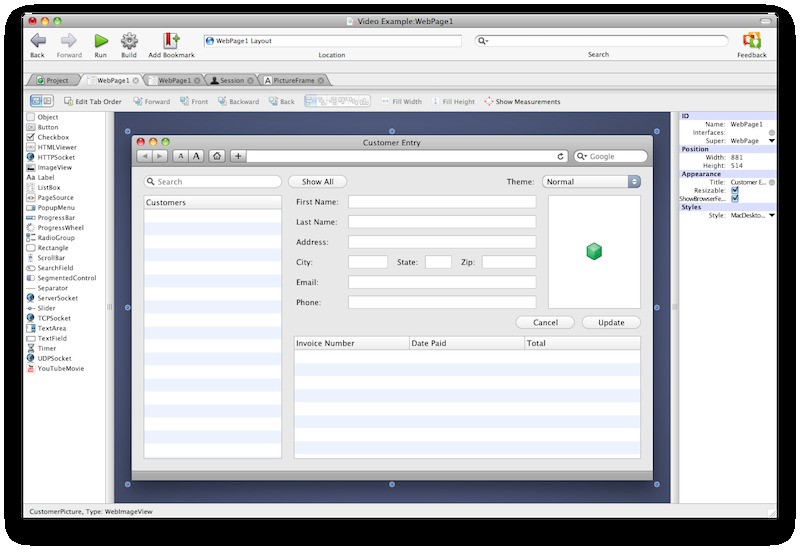Open the Theme Normal popup menu

point(591,182)
